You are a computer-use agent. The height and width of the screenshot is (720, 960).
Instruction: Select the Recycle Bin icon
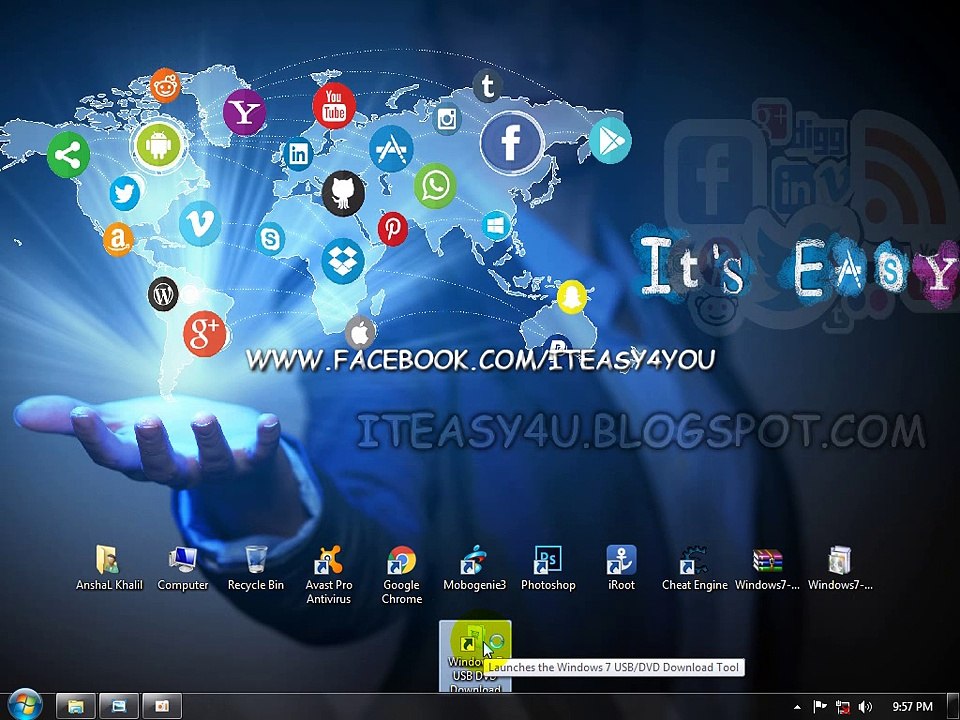coord(256,568)
